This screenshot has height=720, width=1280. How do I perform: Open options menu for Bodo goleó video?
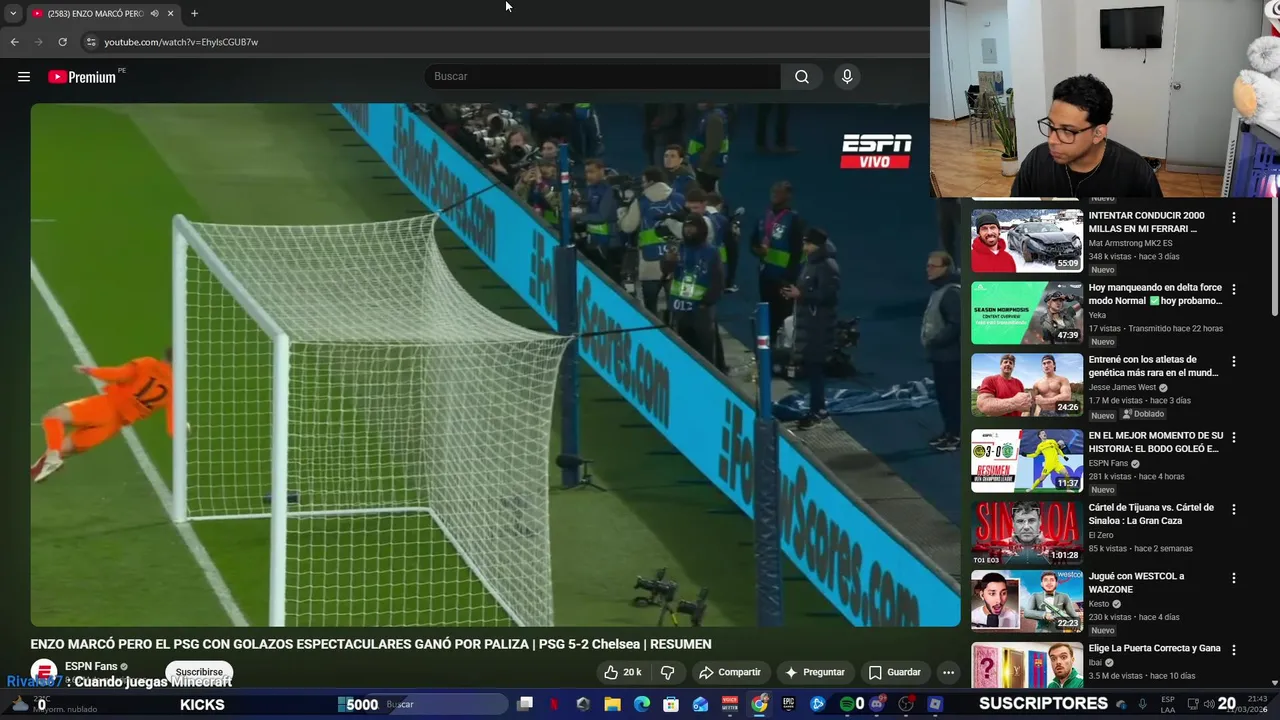pos(1233,437)
